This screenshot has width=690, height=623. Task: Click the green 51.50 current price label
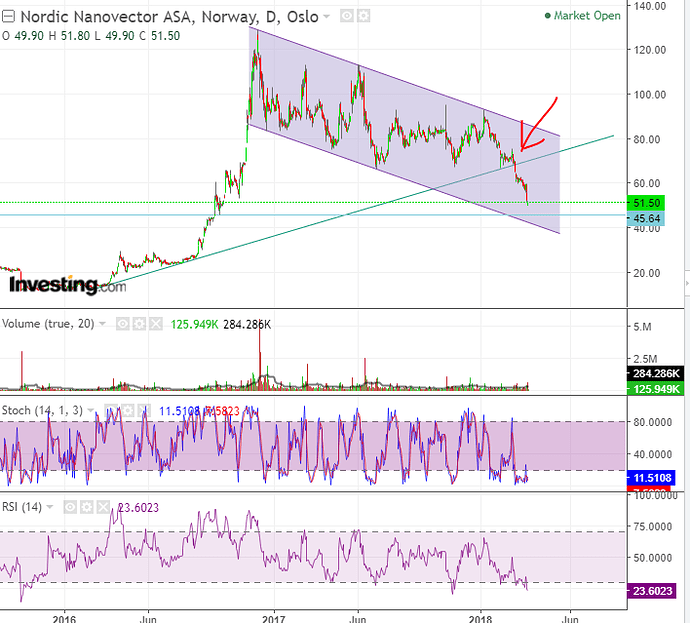(646, 203)
